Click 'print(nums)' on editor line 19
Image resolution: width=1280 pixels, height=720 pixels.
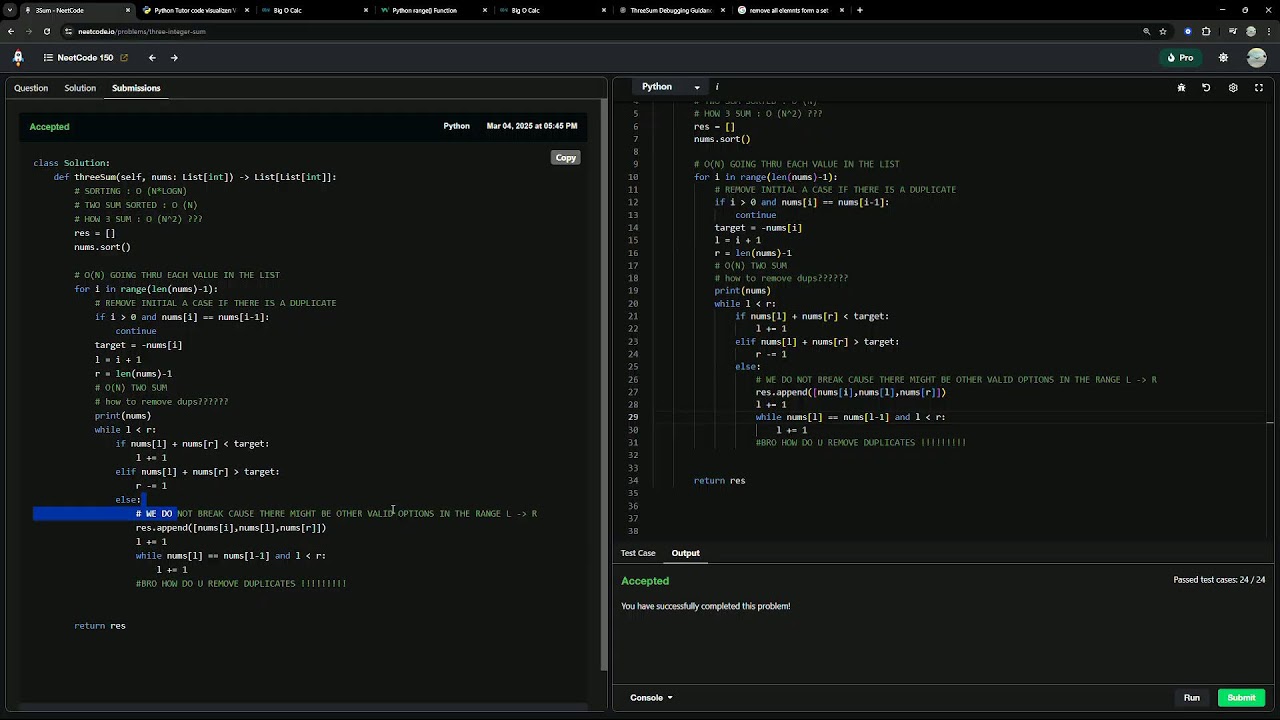click(x=742, y=291)
